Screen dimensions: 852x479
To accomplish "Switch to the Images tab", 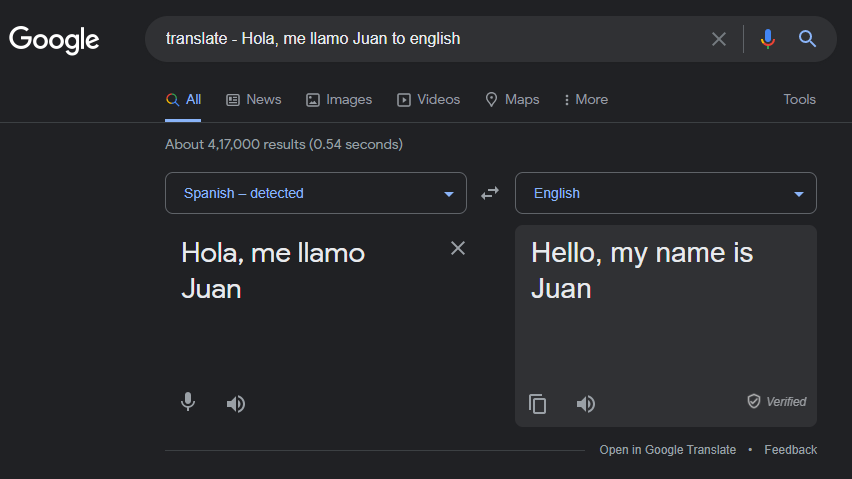I will point(339,99).
